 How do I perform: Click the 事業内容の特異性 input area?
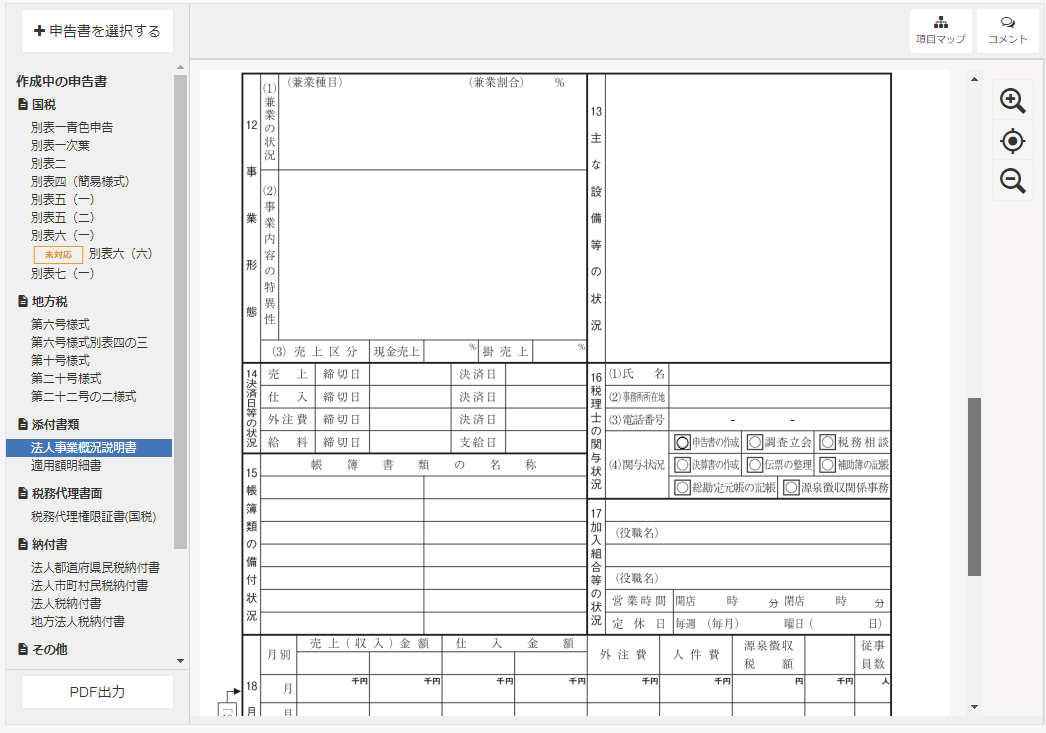[432, 255]
